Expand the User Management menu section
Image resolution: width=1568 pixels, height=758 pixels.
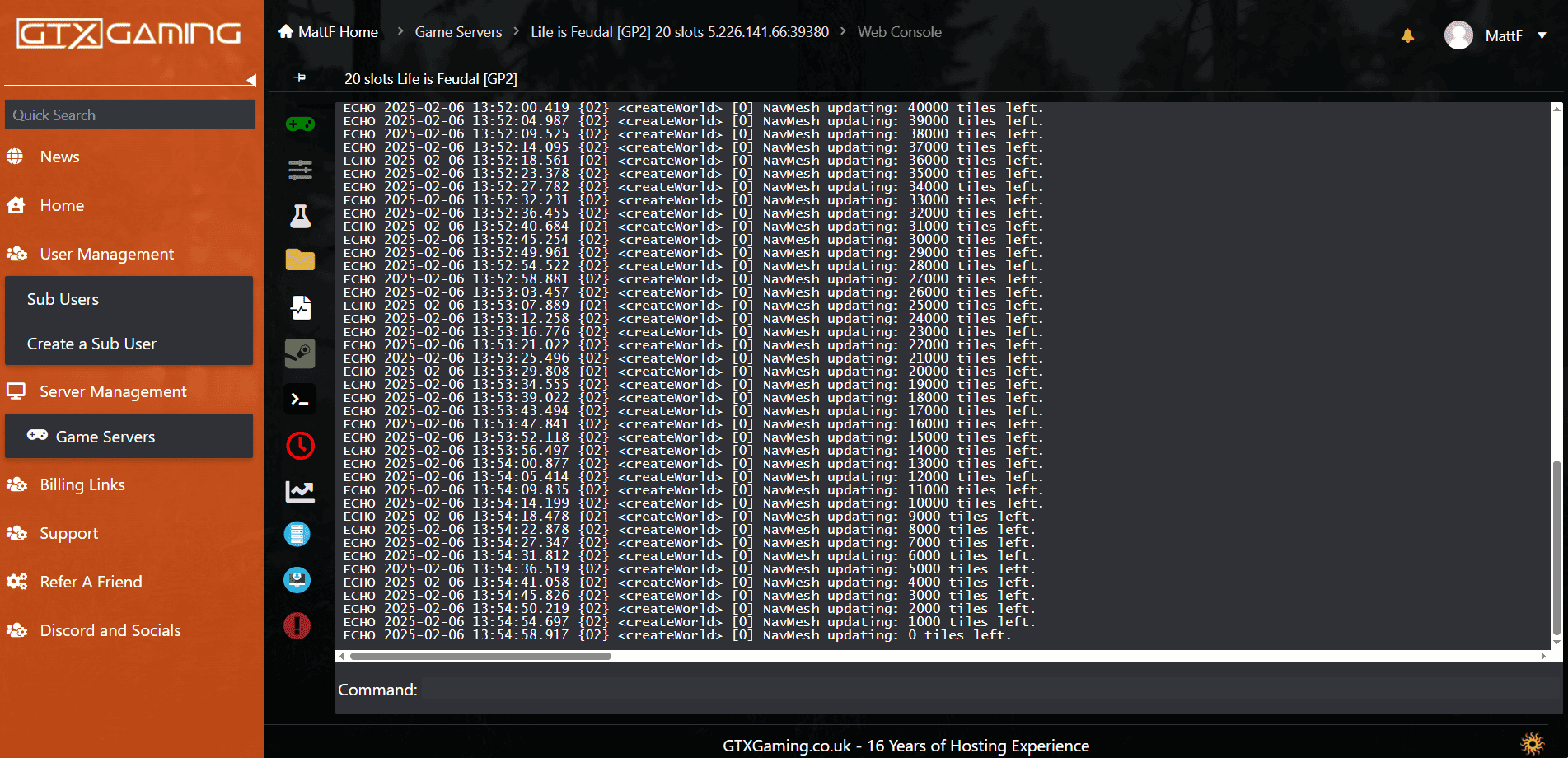pos(106,254)
